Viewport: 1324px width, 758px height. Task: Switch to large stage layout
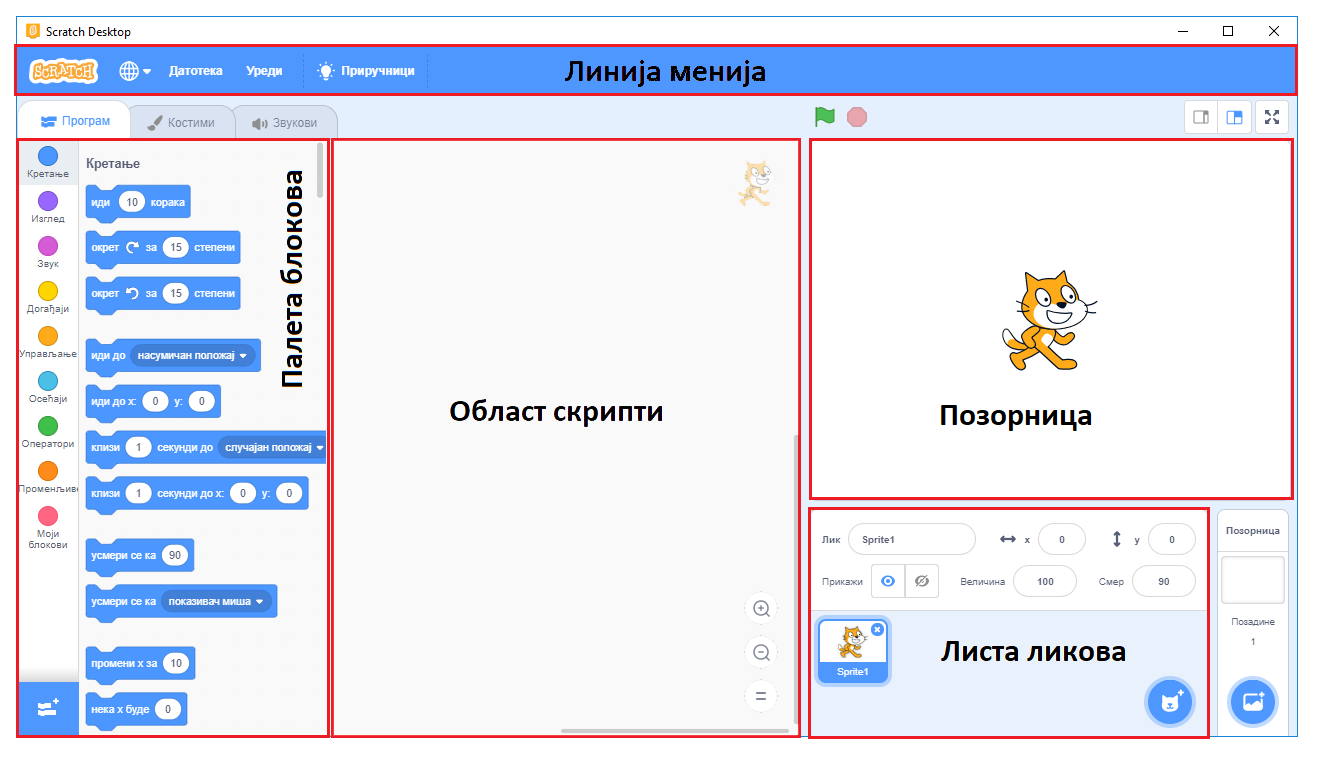[1235, 117]
